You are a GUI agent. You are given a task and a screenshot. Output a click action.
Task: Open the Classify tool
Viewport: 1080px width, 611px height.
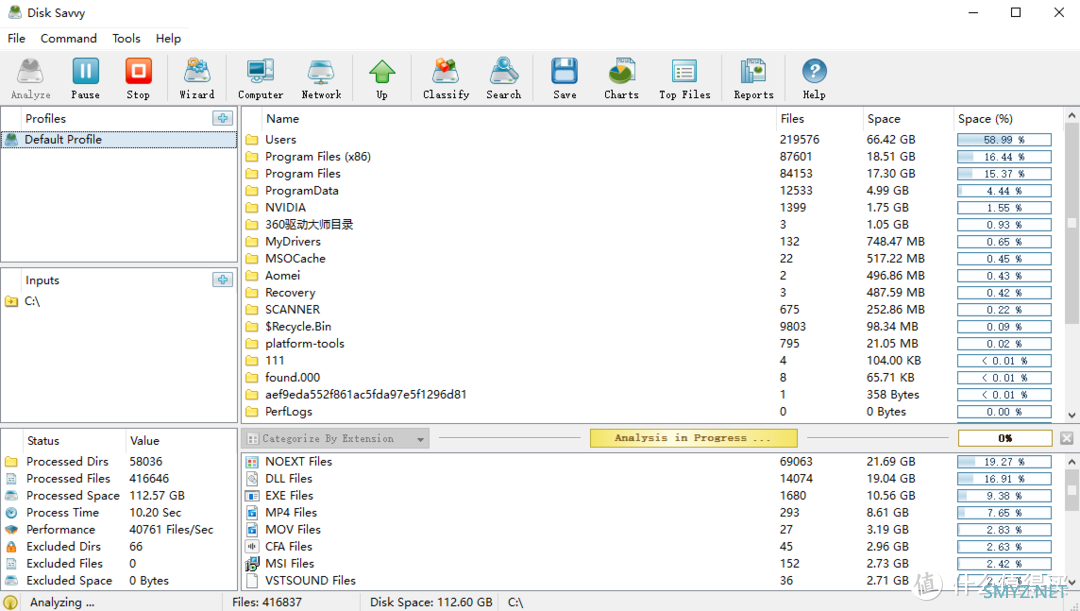[x=446, y=79]
